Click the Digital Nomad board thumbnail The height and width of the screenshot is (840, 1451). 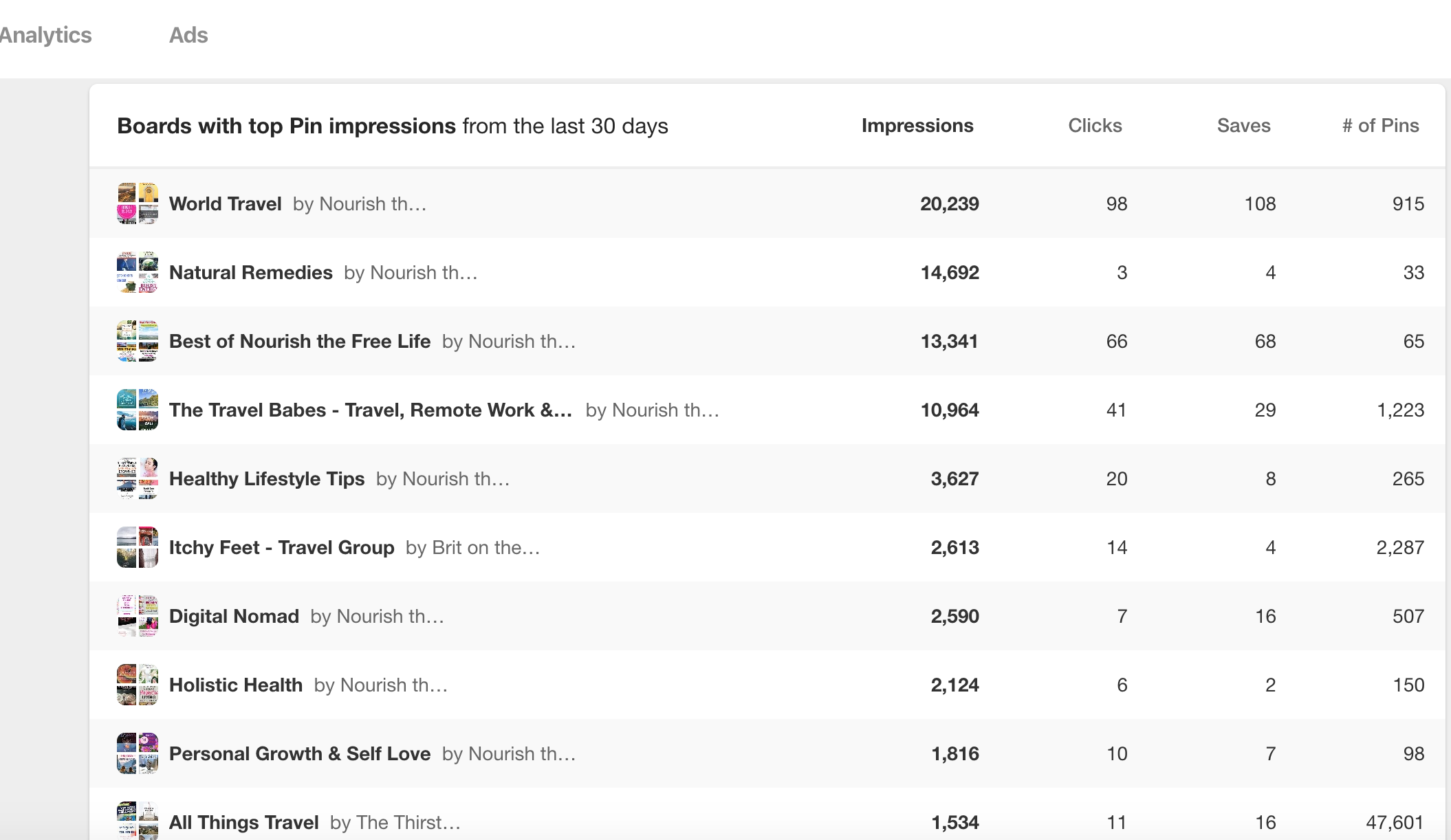[x=138, y=616]
